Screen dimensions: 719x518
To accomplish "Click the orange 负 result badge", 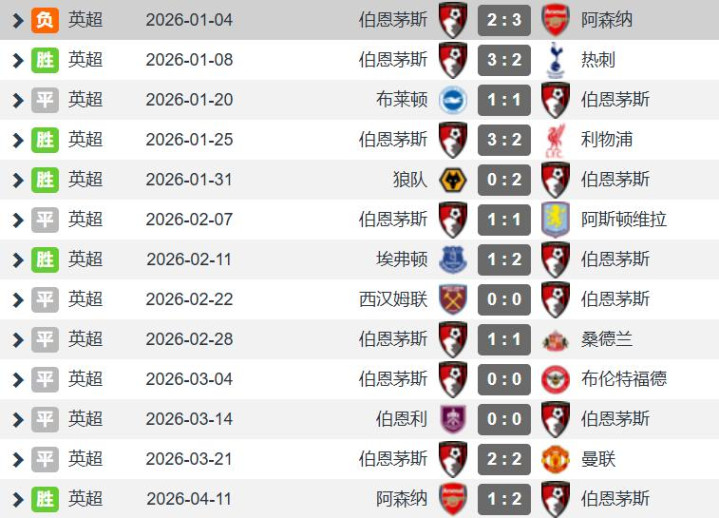I will click(x=45, y=20).
